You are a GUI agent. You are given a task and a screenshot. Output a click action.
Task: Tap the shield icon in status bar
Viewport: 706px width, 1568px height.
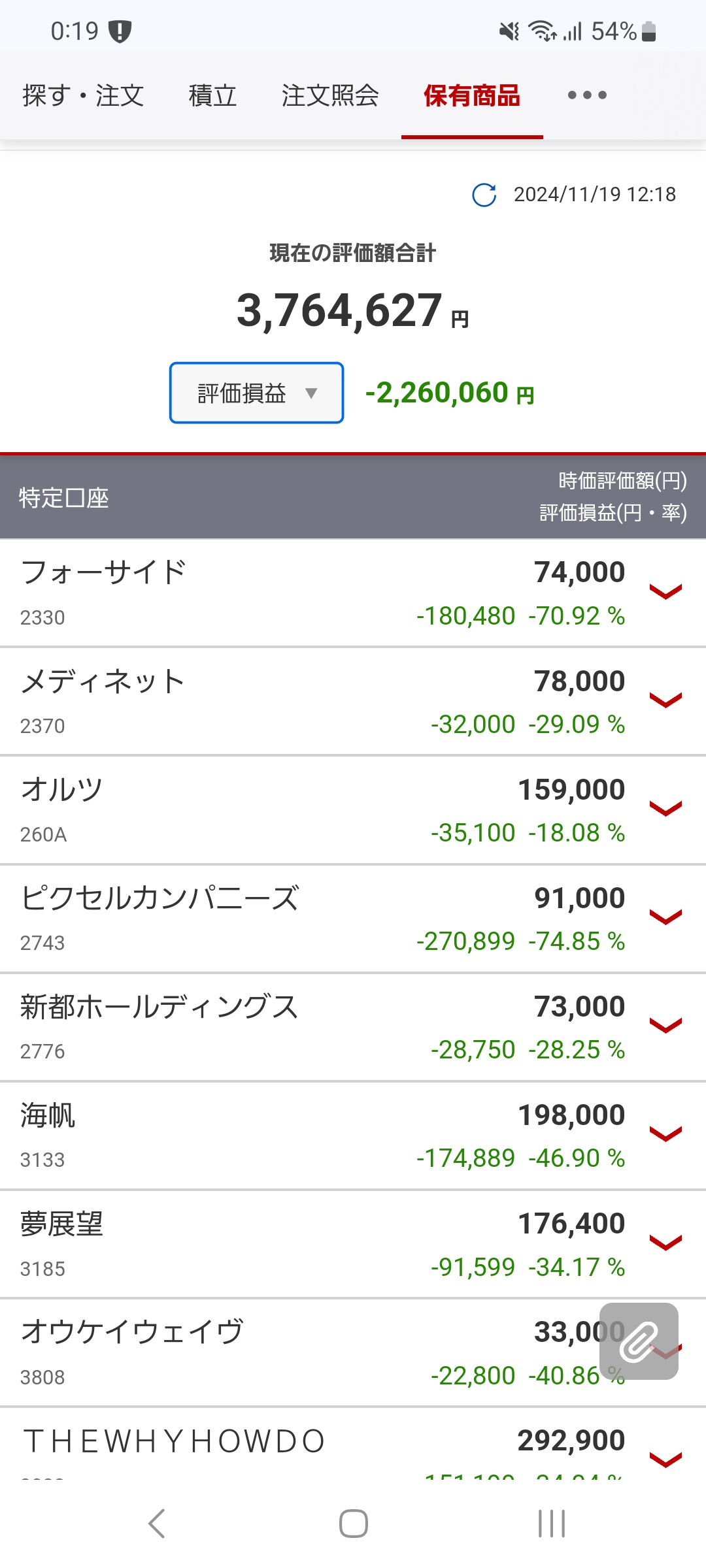[120, 31]
